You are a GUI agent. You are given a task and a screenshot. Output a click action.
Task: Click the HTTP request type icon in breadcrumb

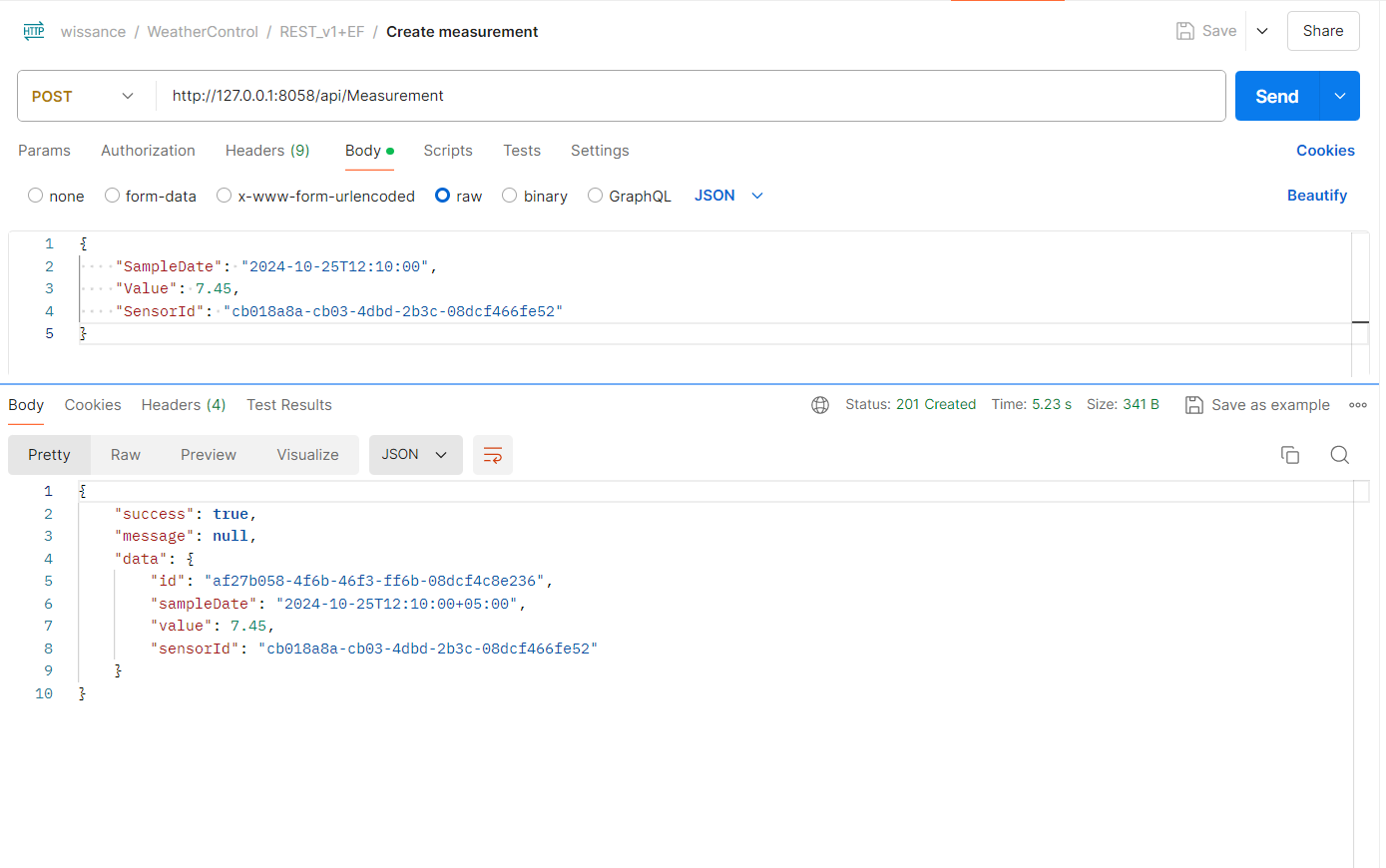[x=33, y=30]
